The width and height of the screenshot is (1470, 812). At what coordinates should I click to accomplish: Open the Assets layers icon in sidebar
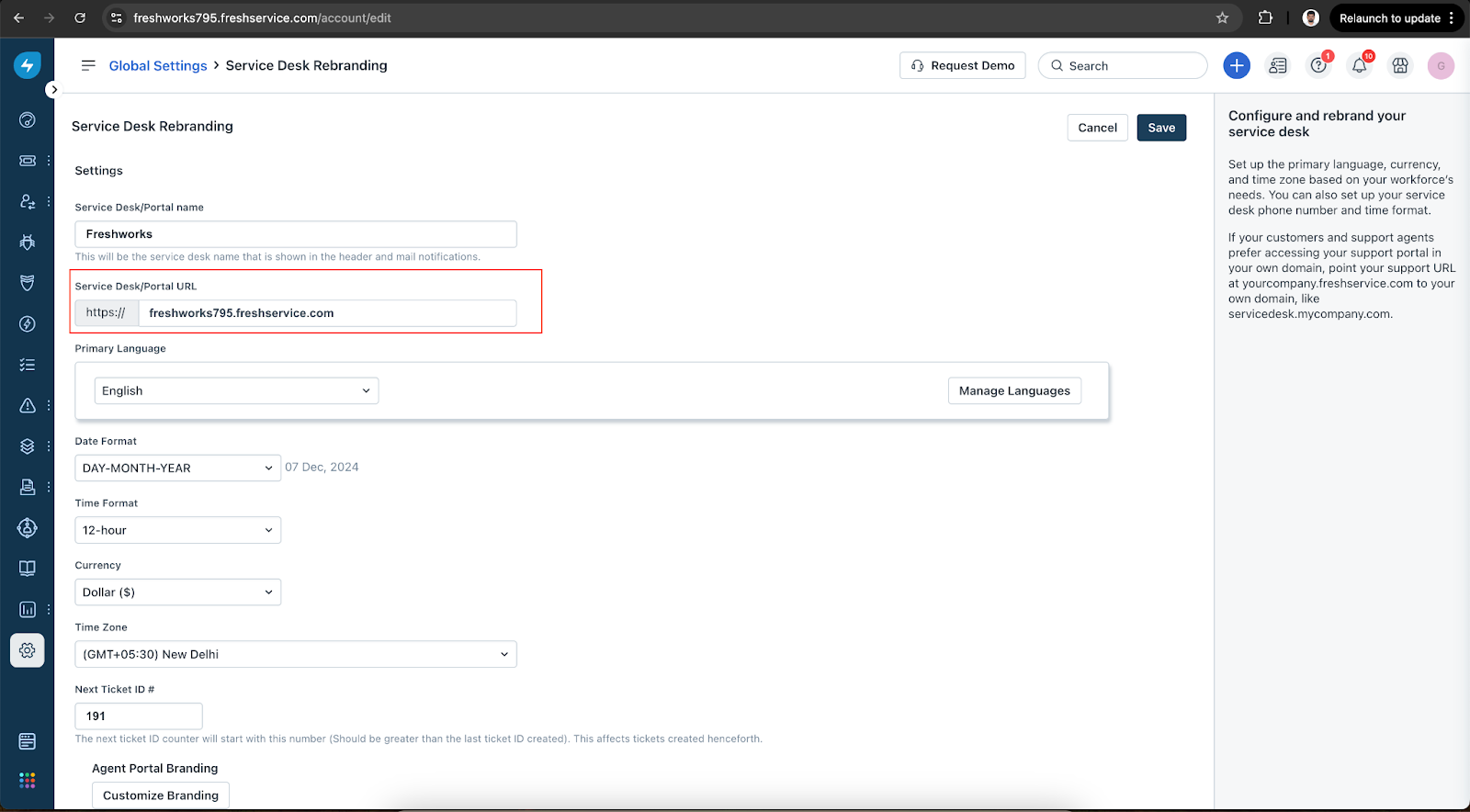click(x=28, y=446)
